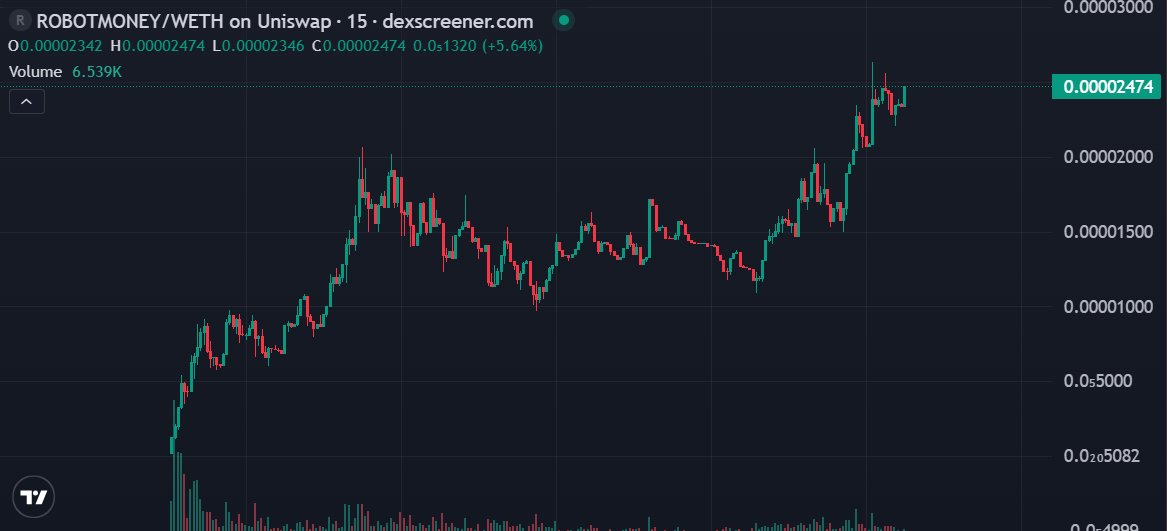The height and width of the screenshot is (531, 1167).
Task: Click the open price value O0.00002342
Action: coord(57,46)
